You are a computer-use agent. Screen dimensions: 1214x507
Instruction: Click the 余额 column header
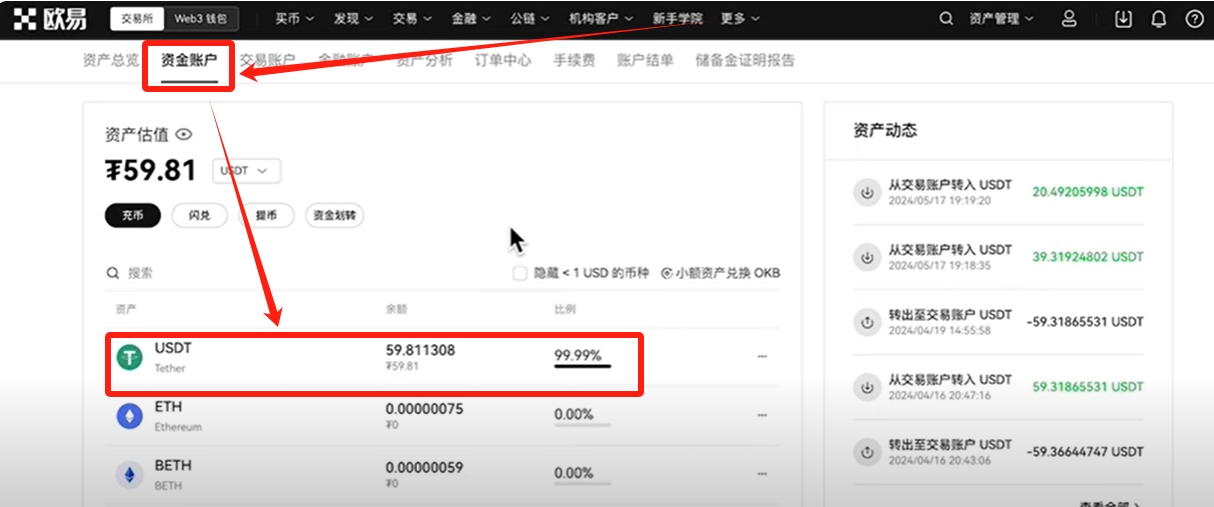point(396,310)
